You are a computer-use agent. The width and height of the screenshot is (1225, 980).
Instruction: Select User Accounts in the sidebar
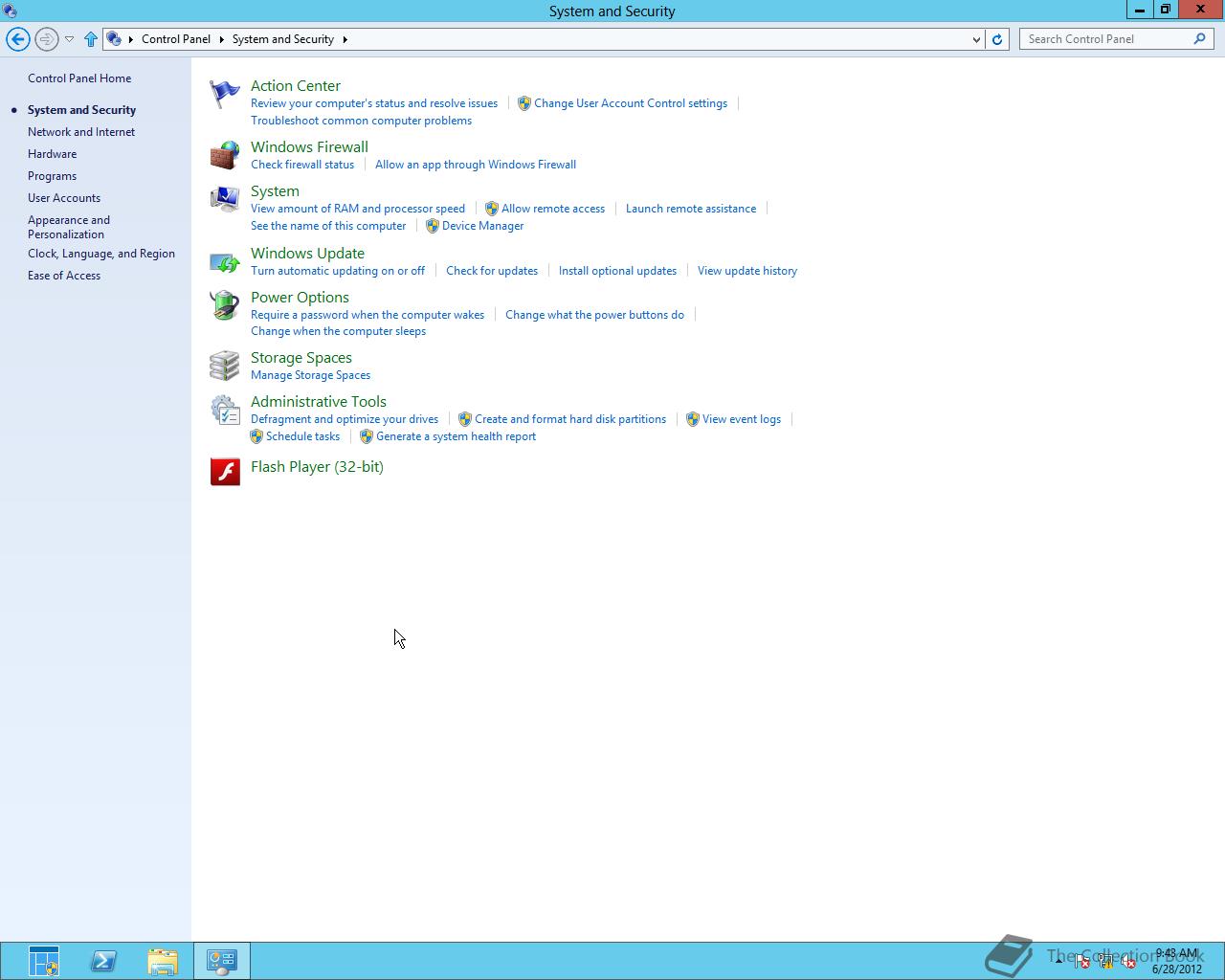64,198
